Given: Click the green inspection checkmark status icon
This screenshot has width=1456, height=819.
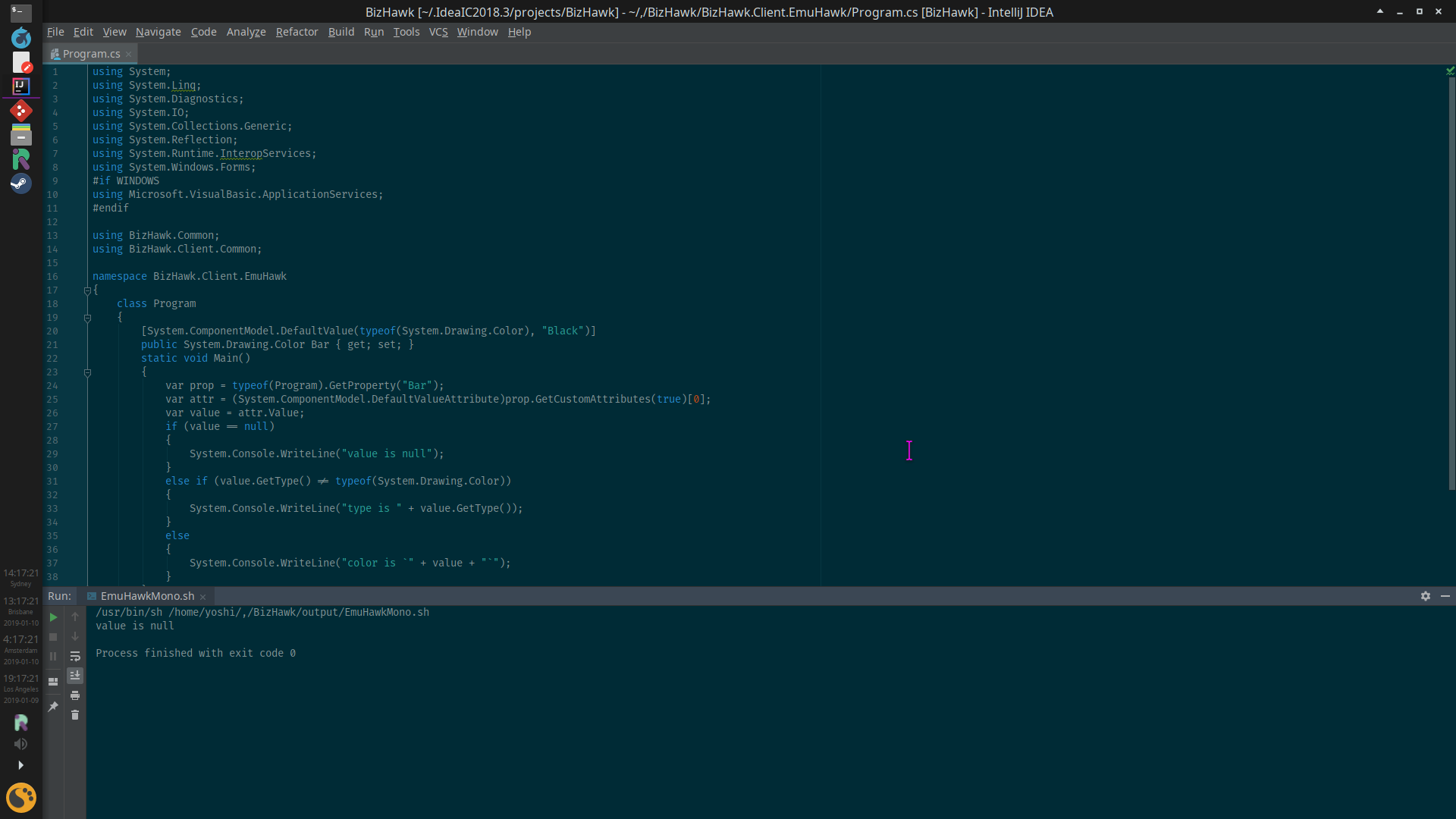Looking at the screenshot, I should point(1450,71).
